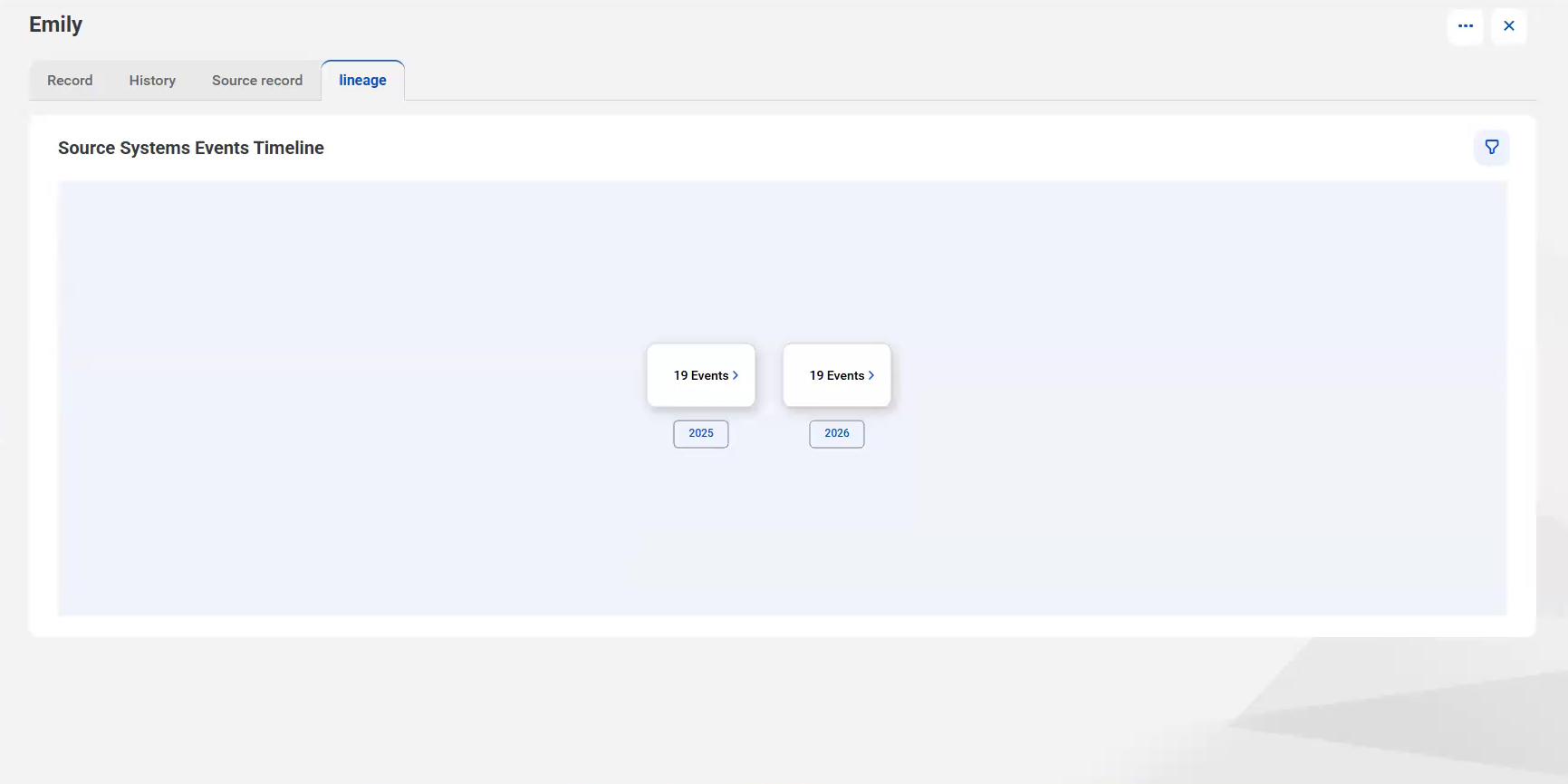
Task: Click the Source Systems Events Timeline heading
Action: 191,148
